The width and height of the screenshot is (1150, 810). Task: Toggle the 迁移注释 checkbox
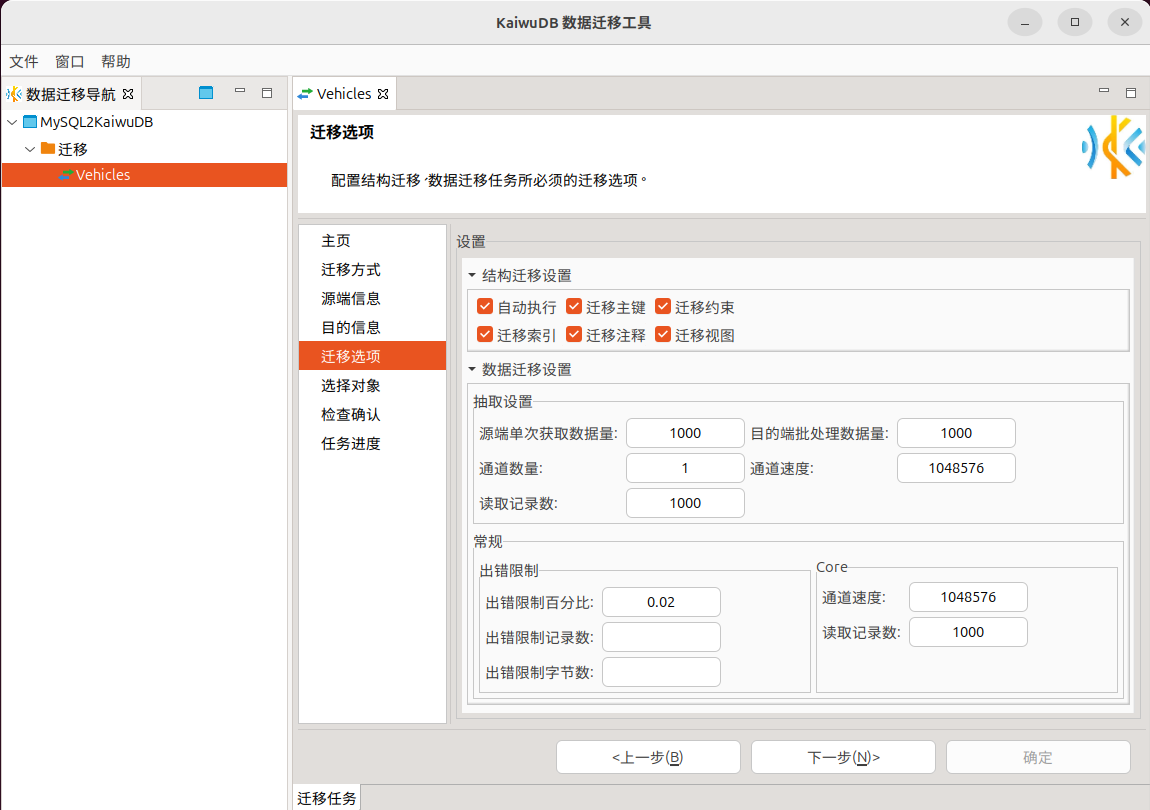tap(574, 335)
